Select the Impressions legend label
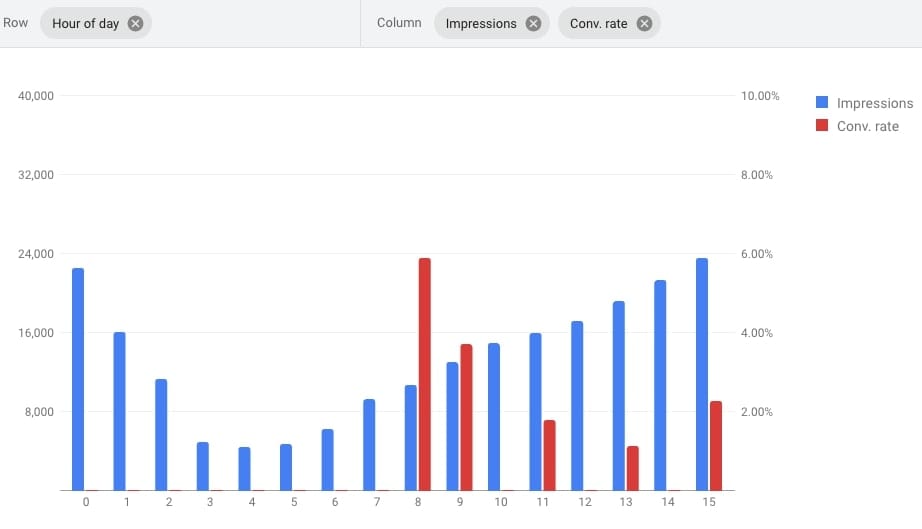922x529 pixels. pyautogui.click(x=875, y=103)
